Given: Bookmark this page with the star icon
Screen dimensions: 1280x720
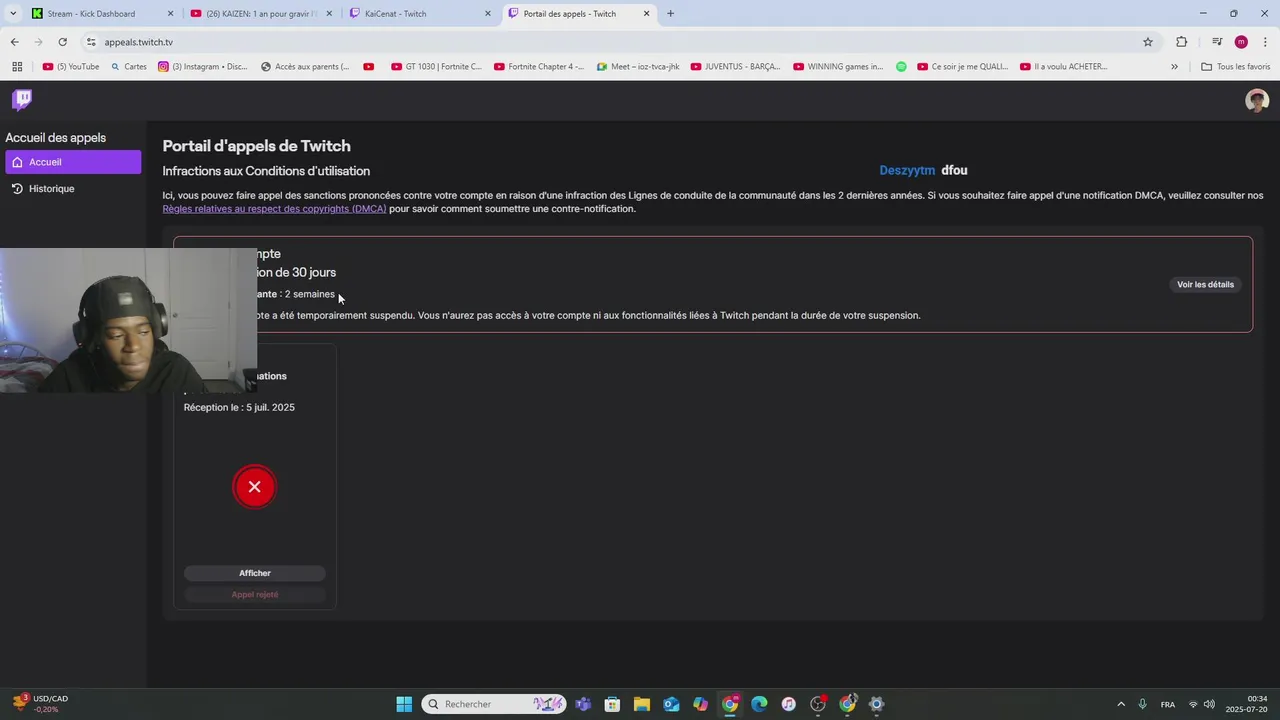Looking at the screenshot, I should [x=1148, y=42].
